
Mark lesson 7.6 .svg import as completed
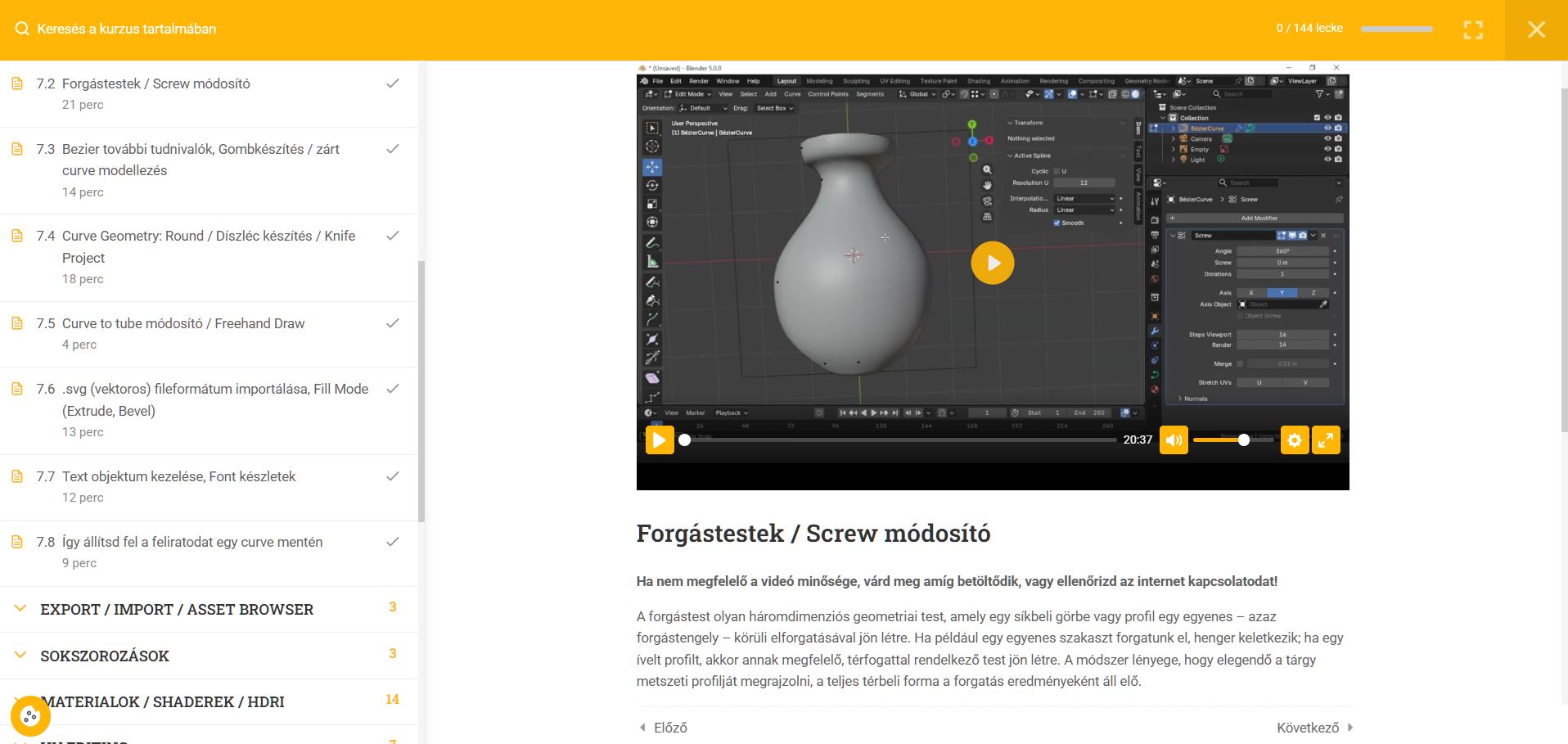[x=393, y=389]
